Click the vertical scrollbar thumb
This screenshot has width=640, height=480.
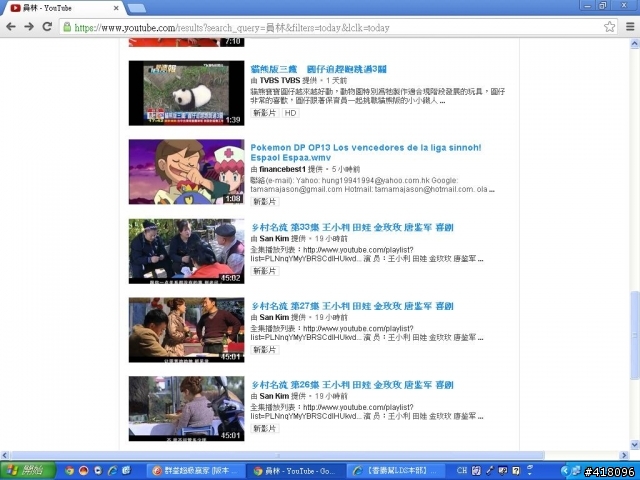pos(635,336)
